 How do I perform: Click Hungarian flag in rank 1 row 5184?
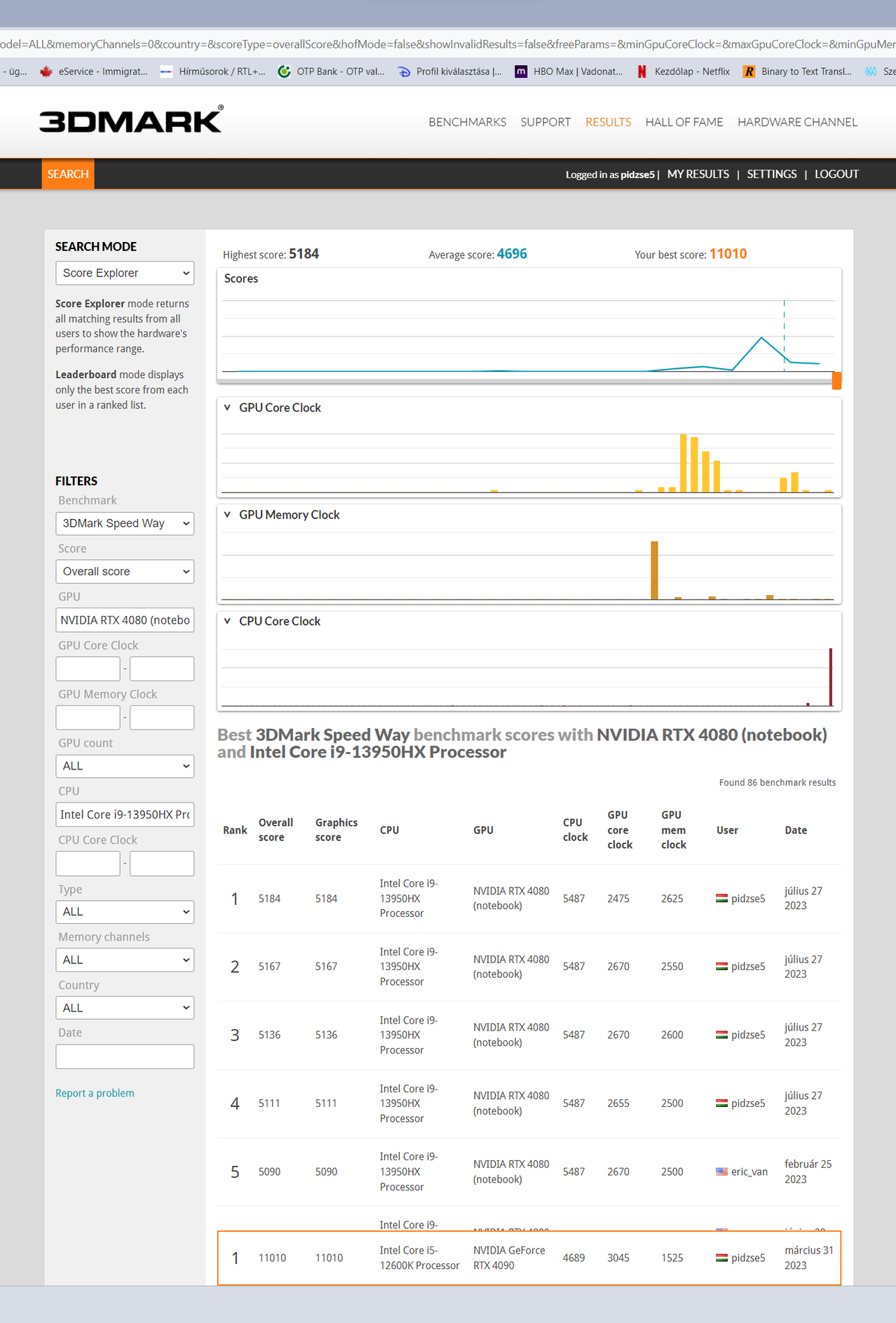coord(721,898)
